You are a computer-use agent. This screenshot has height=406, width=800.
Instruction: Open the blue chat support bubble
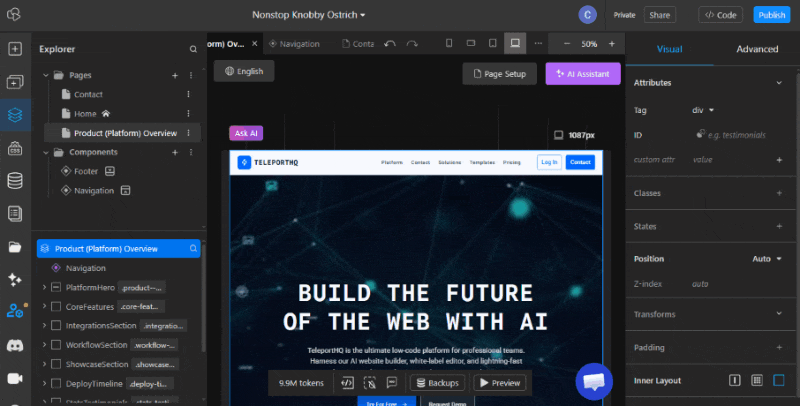coord(594,382)
